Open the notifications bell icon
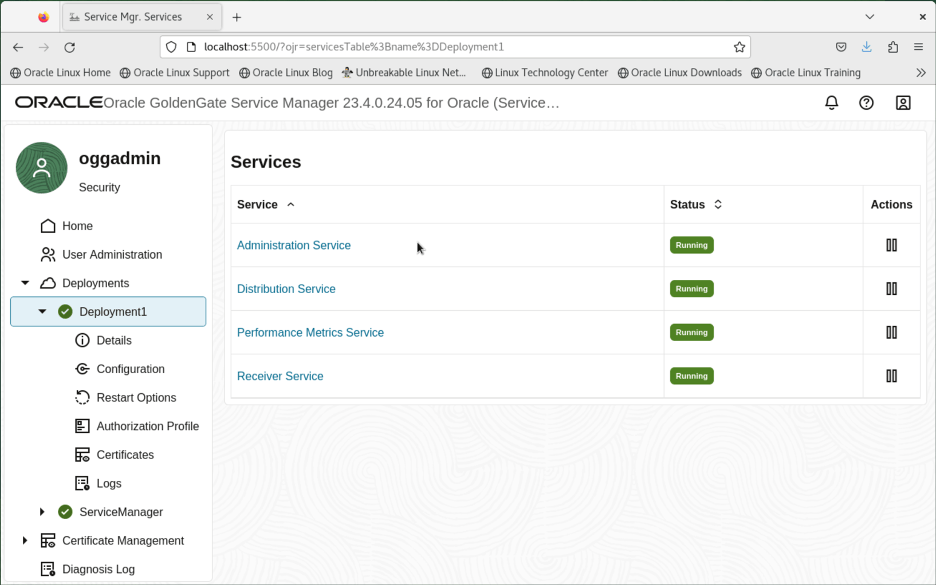 [x=831, y=103]
